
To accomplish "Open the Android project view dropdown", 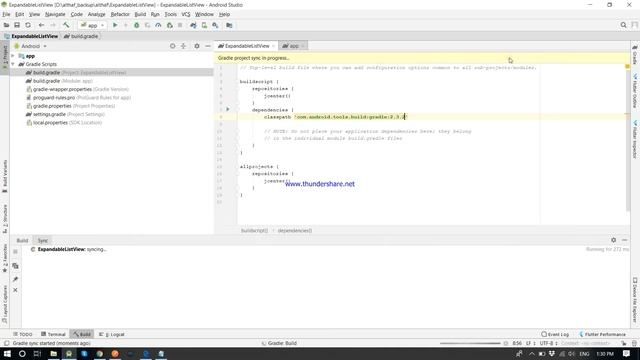I will (x=31, y=46).
